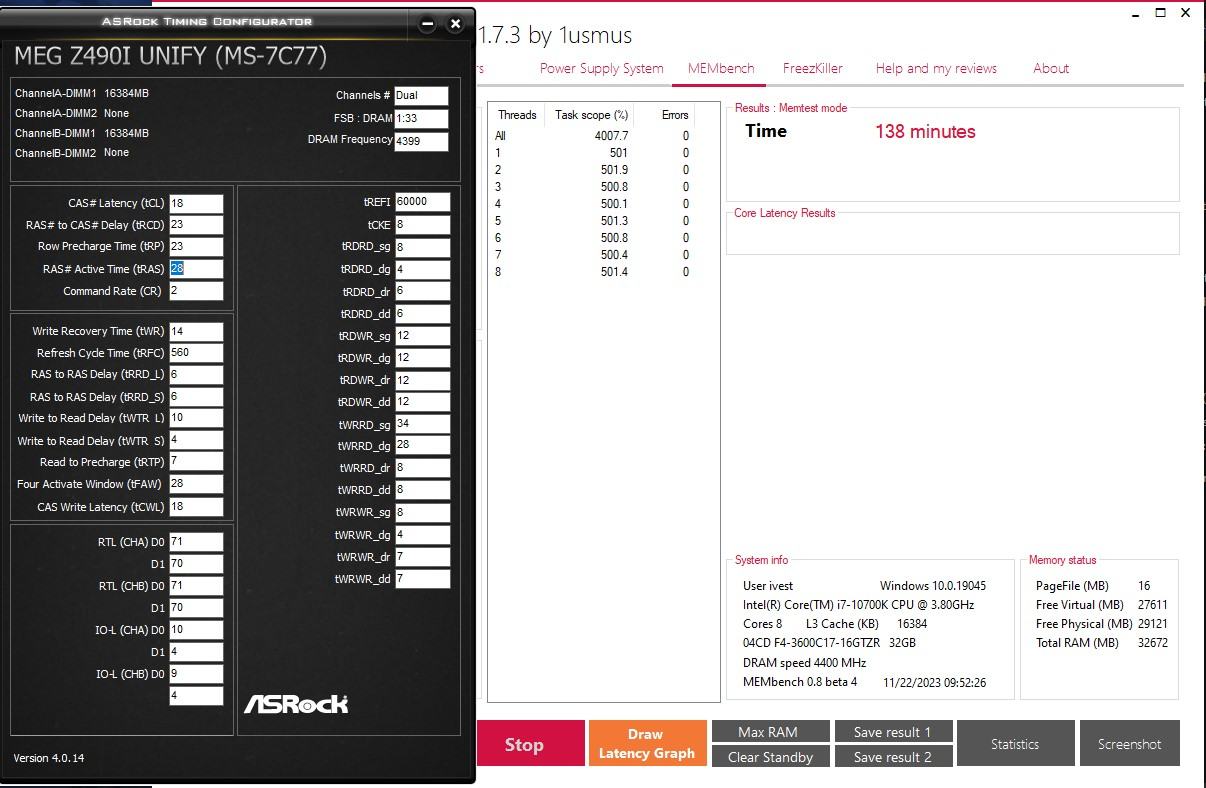Click Draw Latency Graph button
Image resolution: width=1206 pixels, height=788 pixels.
(647, 744)
